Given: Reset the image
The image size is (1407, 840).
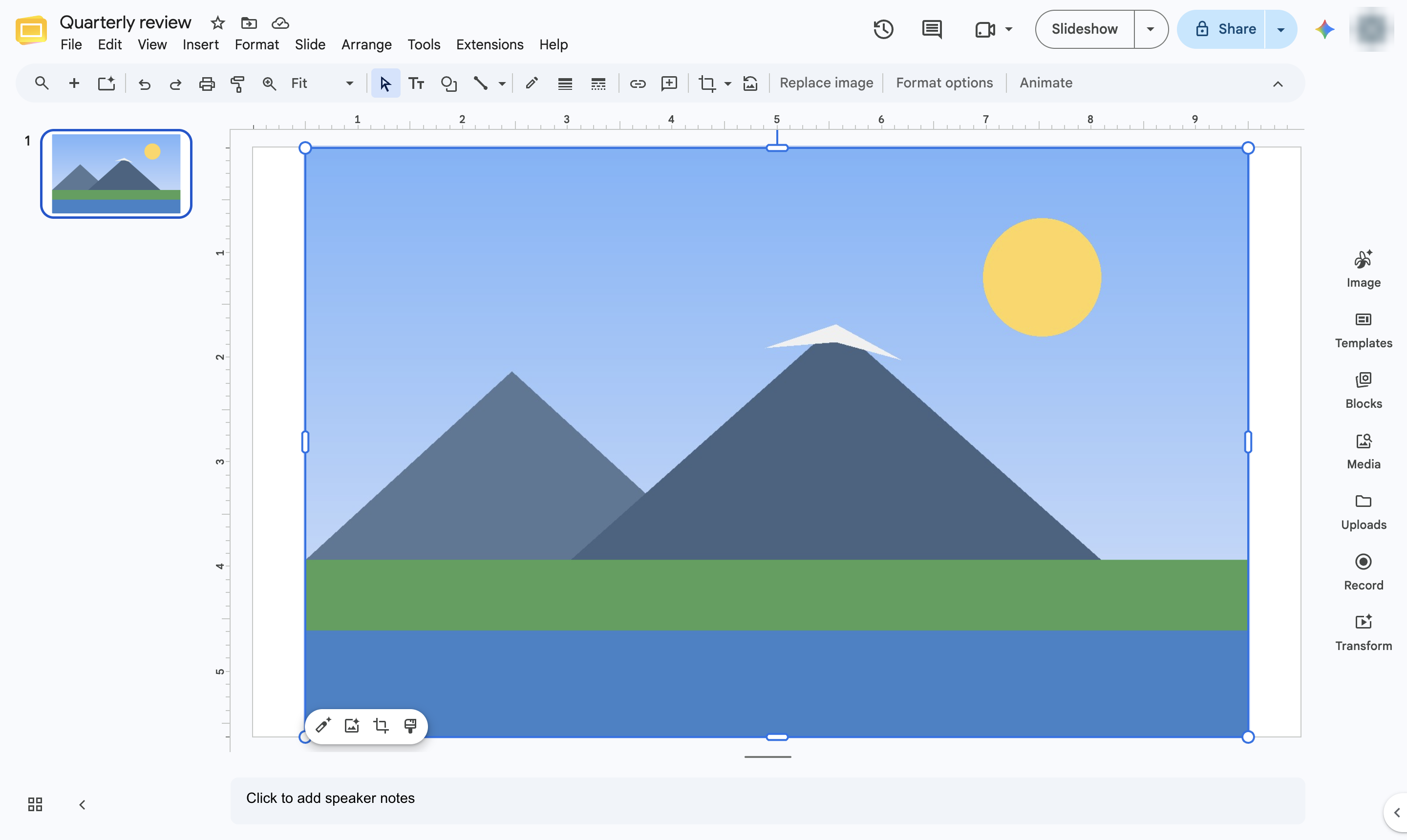Looking at the screenshot, I should click(750, 84).
